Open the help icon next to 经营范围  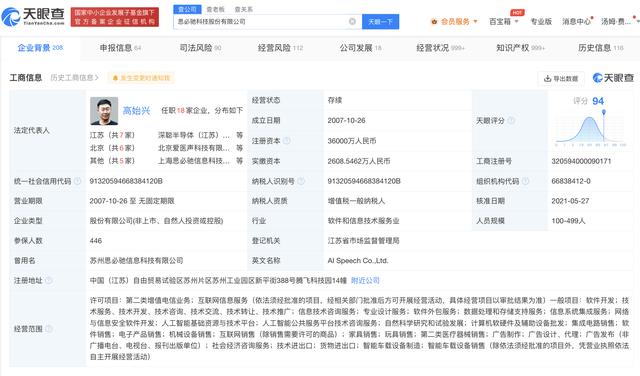click(x=49, y=329)
